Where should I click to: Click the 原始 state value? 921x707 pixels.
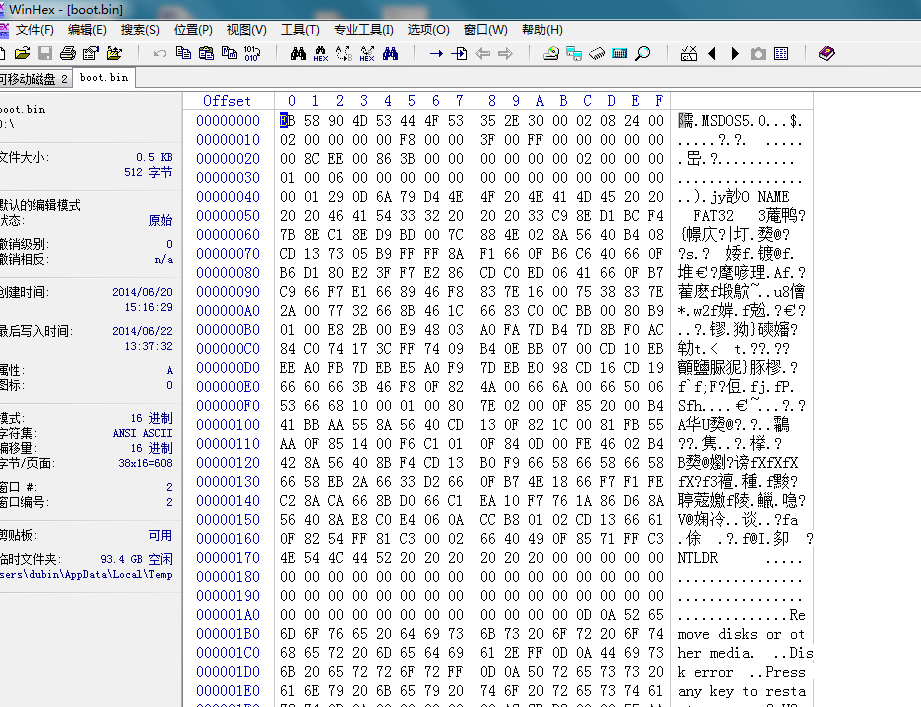[160, 220]
